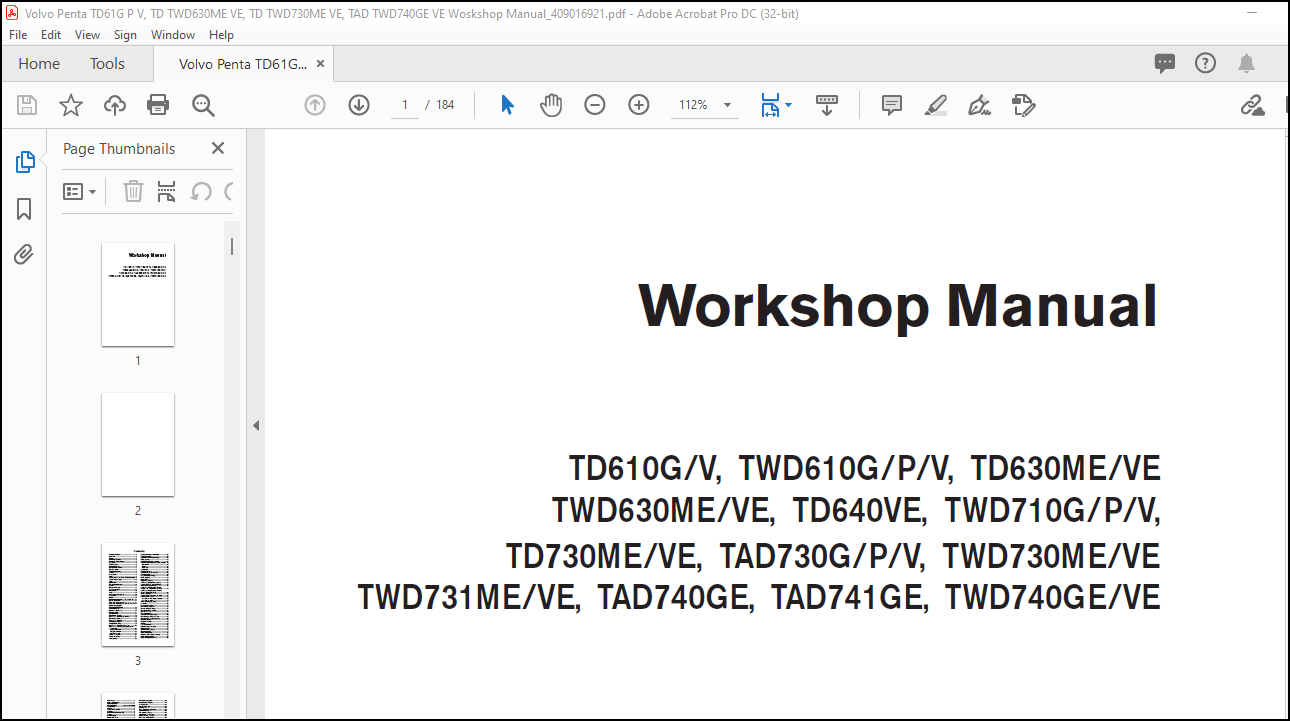This screenshot has width=1290, height=721.
Task: Toggle the Page Thumbnails sidebar icon
Action: [x=25, y=162]
